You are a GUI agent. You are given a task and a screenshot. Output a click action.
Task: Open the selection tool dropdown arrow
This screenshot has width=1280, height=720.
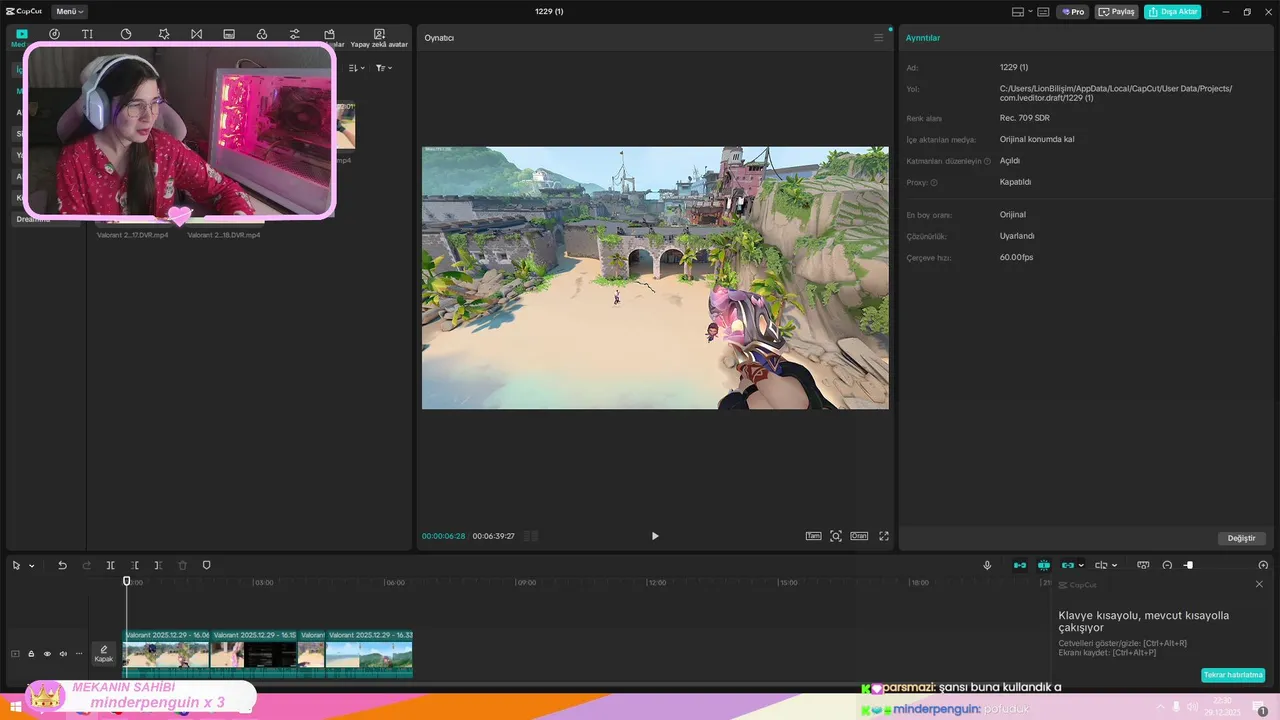point(32,566)
